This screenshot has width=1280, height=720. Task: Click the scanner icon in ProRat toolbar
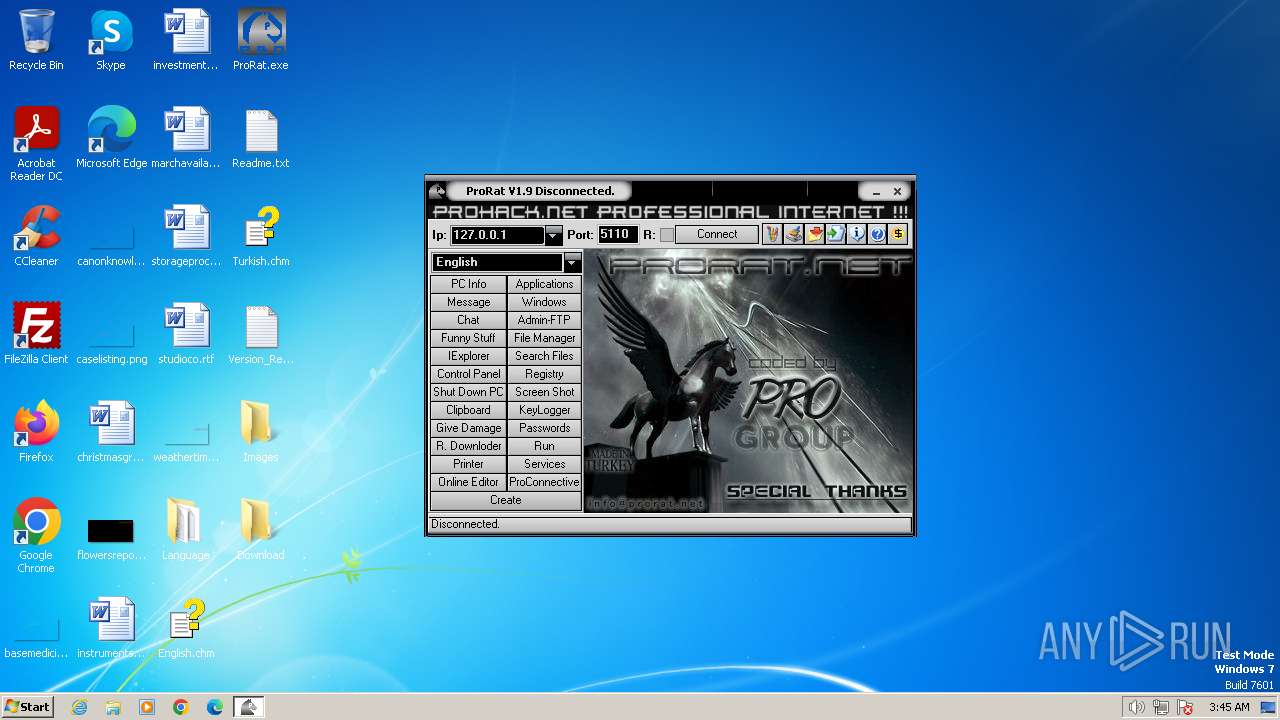tap(793, 234)
